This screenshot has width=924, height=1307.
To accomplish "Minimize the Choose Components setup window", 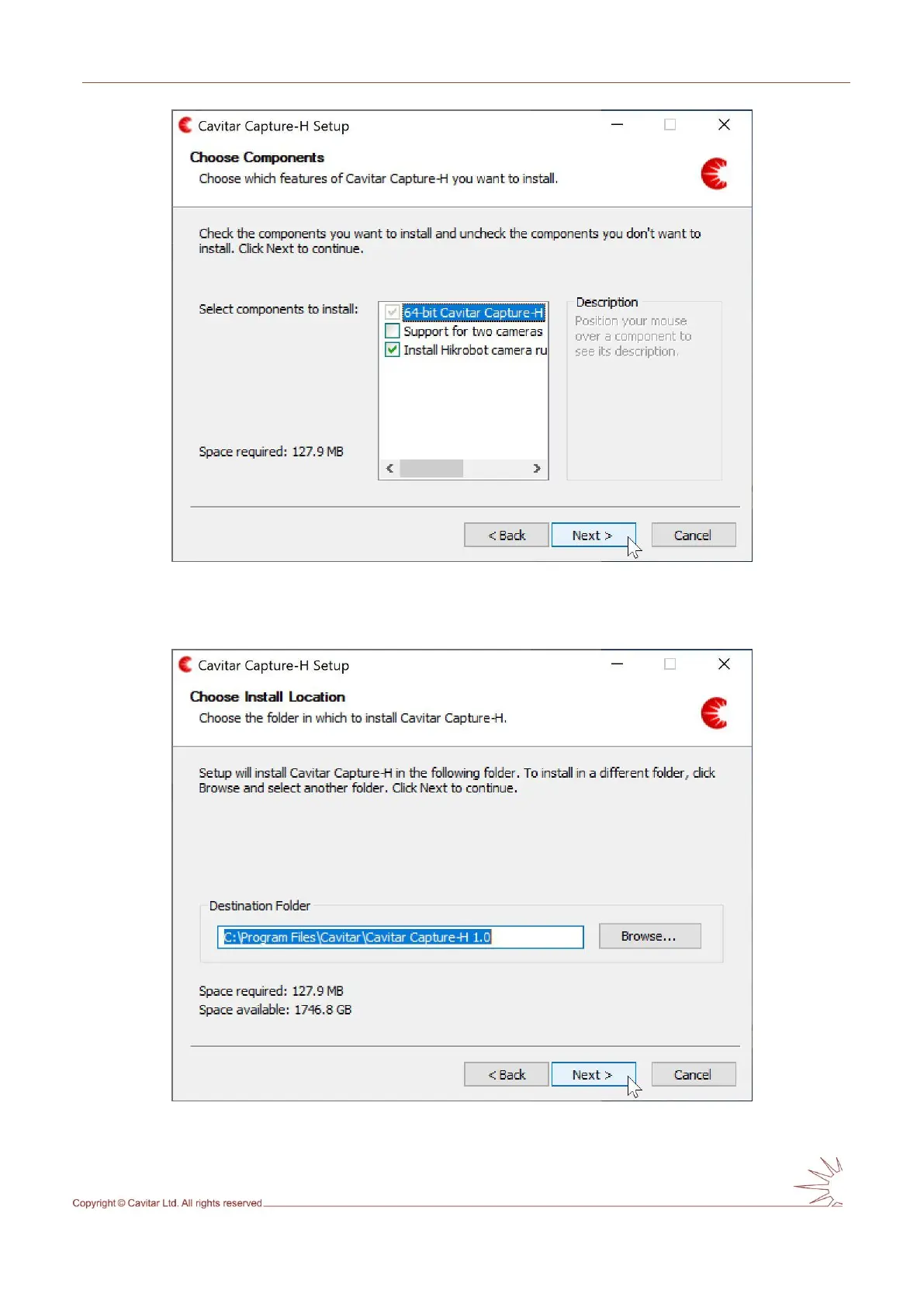I will click(x=617, y=124).
